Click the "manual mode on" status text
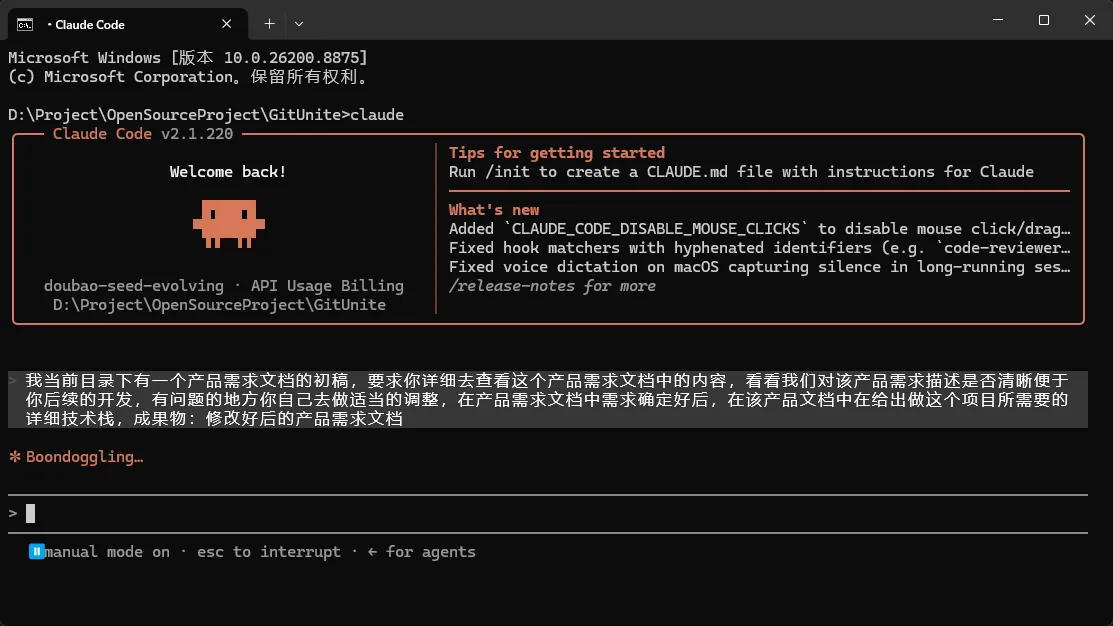The height and width of the screenshot is (626, 1113). click(107, 552)
